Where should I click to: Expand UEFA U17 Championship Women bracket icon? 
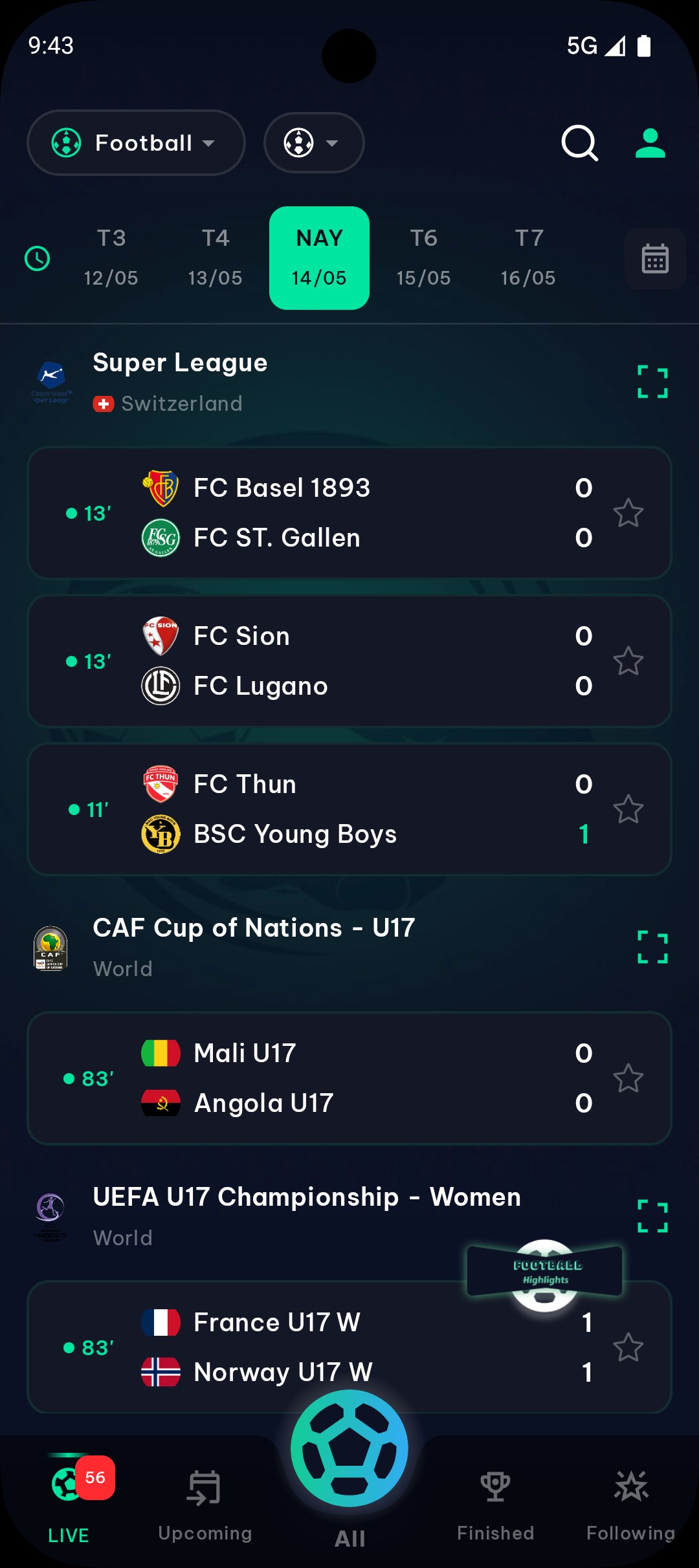(652, 1216)
